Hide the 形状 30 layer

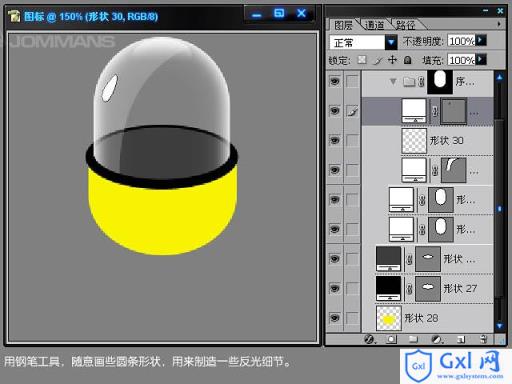point(335,140)
